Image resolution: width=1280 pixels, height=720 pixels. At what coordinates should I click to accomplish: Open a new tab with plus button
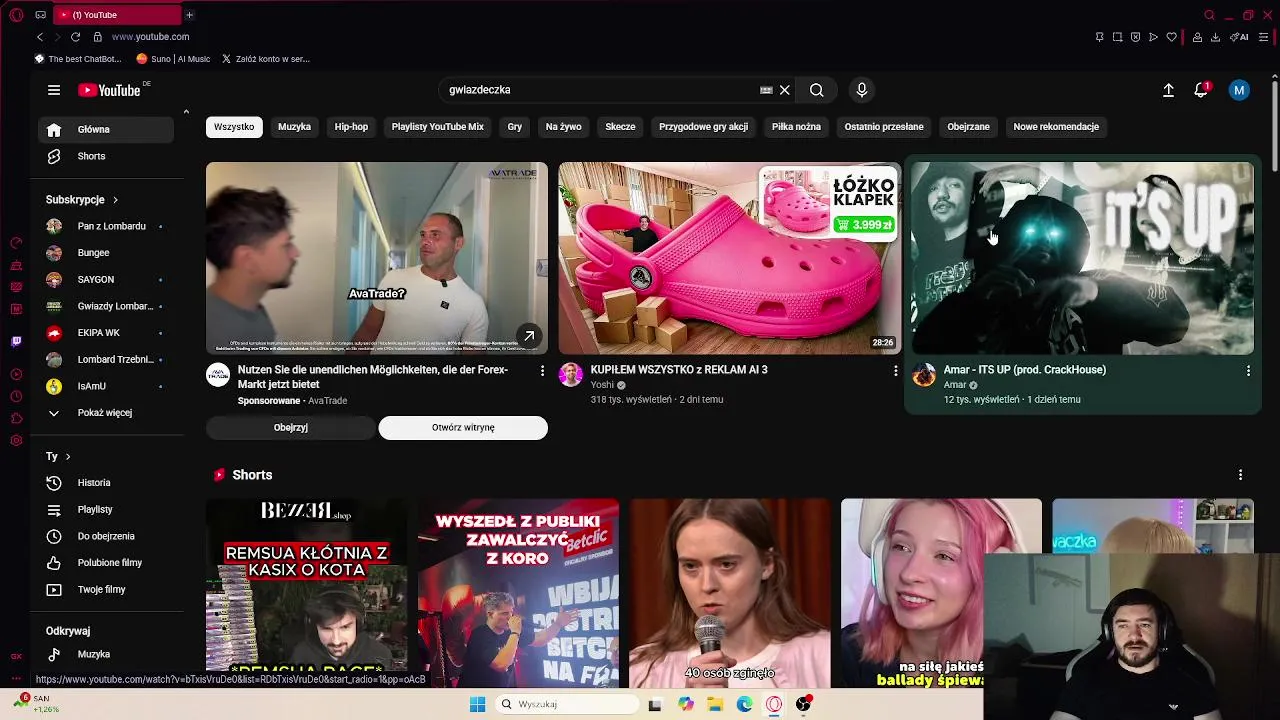click(x=189, y=15)
